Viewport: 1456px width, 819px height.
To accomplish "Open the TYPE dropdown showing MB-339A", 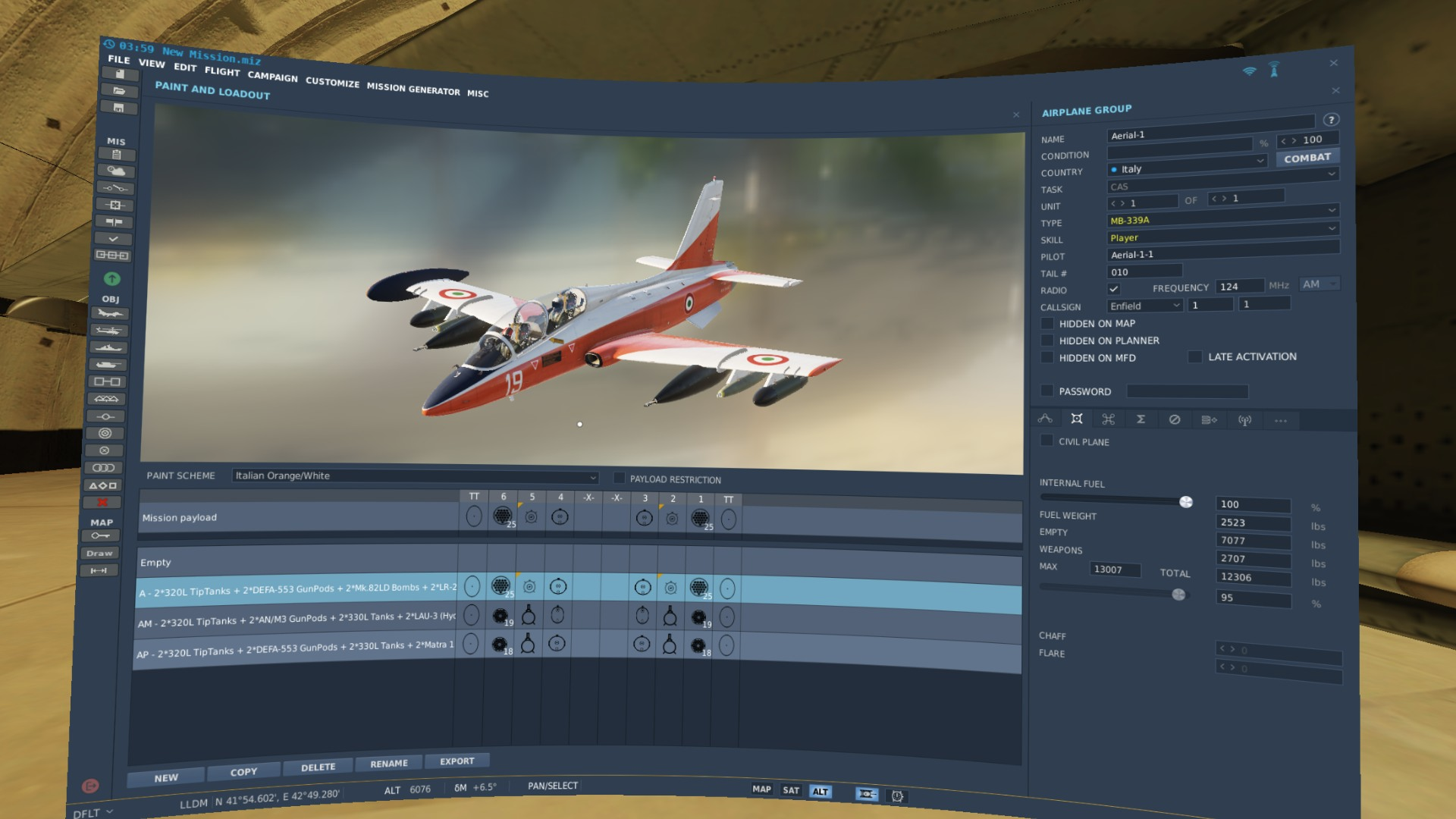I will click(1222, 218).
